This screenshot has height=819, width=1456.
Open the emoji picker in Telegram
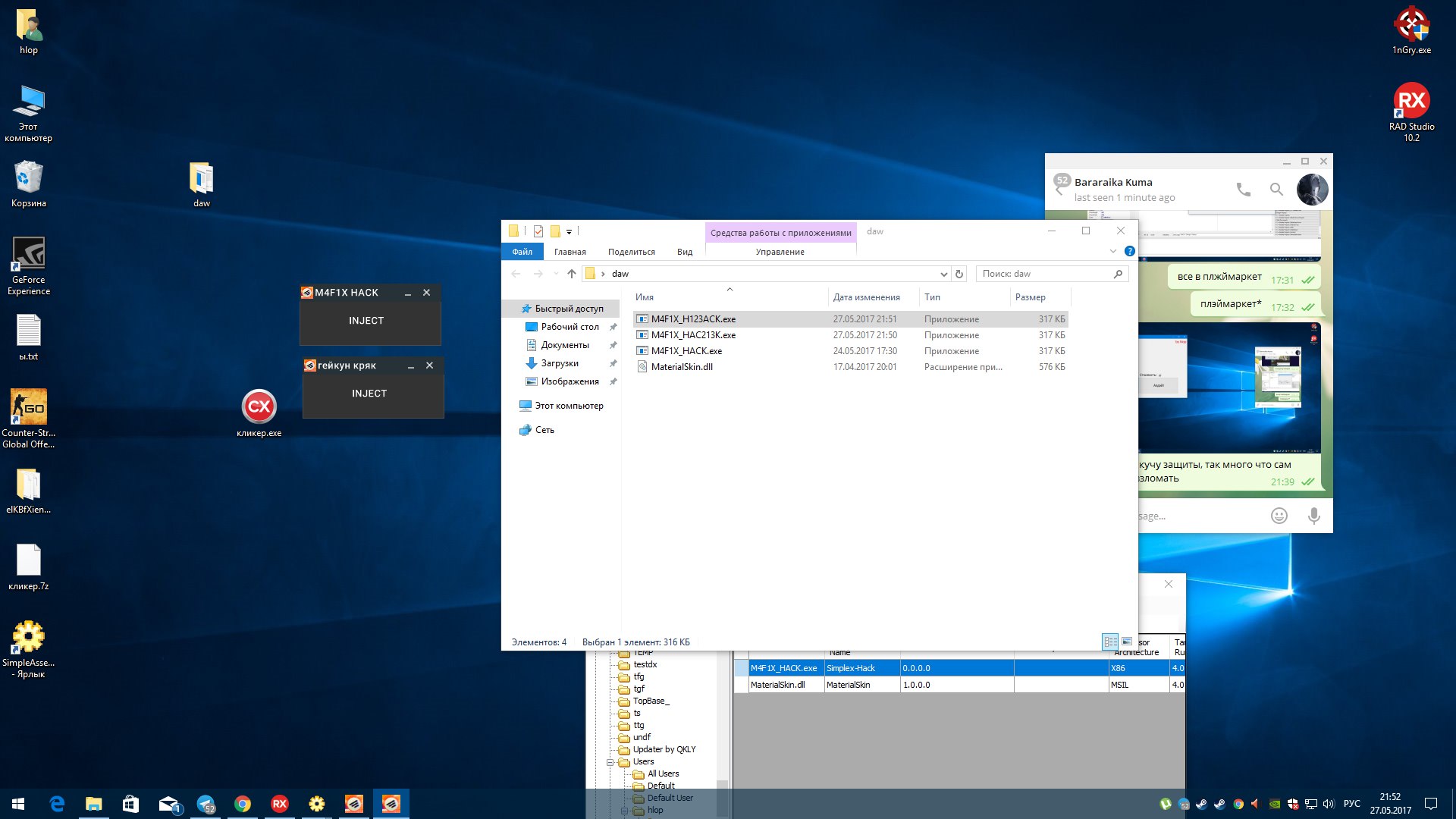(1279, 516)
